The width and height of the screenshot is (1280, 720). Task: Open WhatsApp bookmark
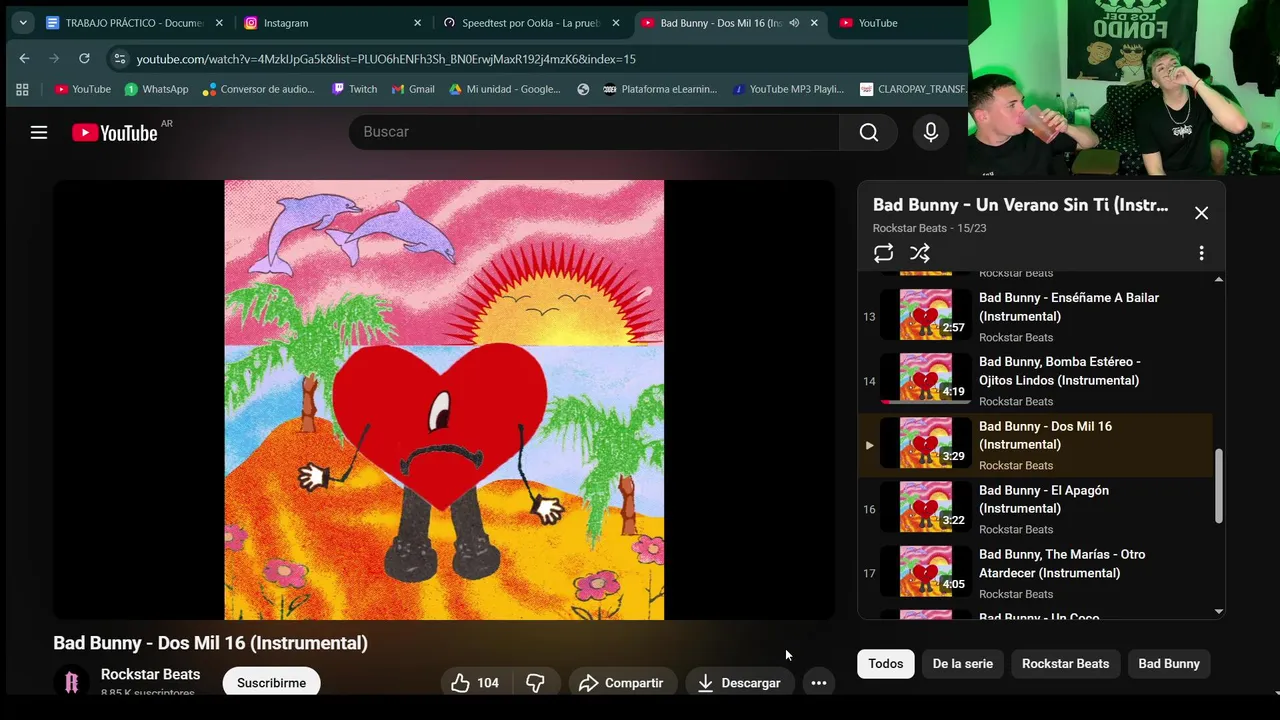(156, 89)
